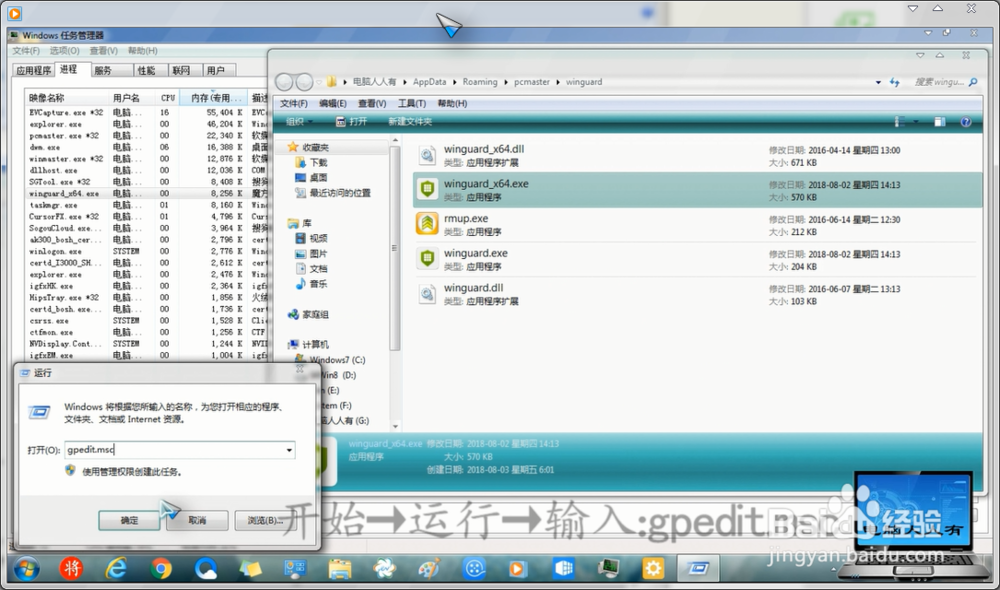Click 新建文件夹 in the Explorer toolbar
Viewport: 1000px width, 590px height.
tap(410, 122)
